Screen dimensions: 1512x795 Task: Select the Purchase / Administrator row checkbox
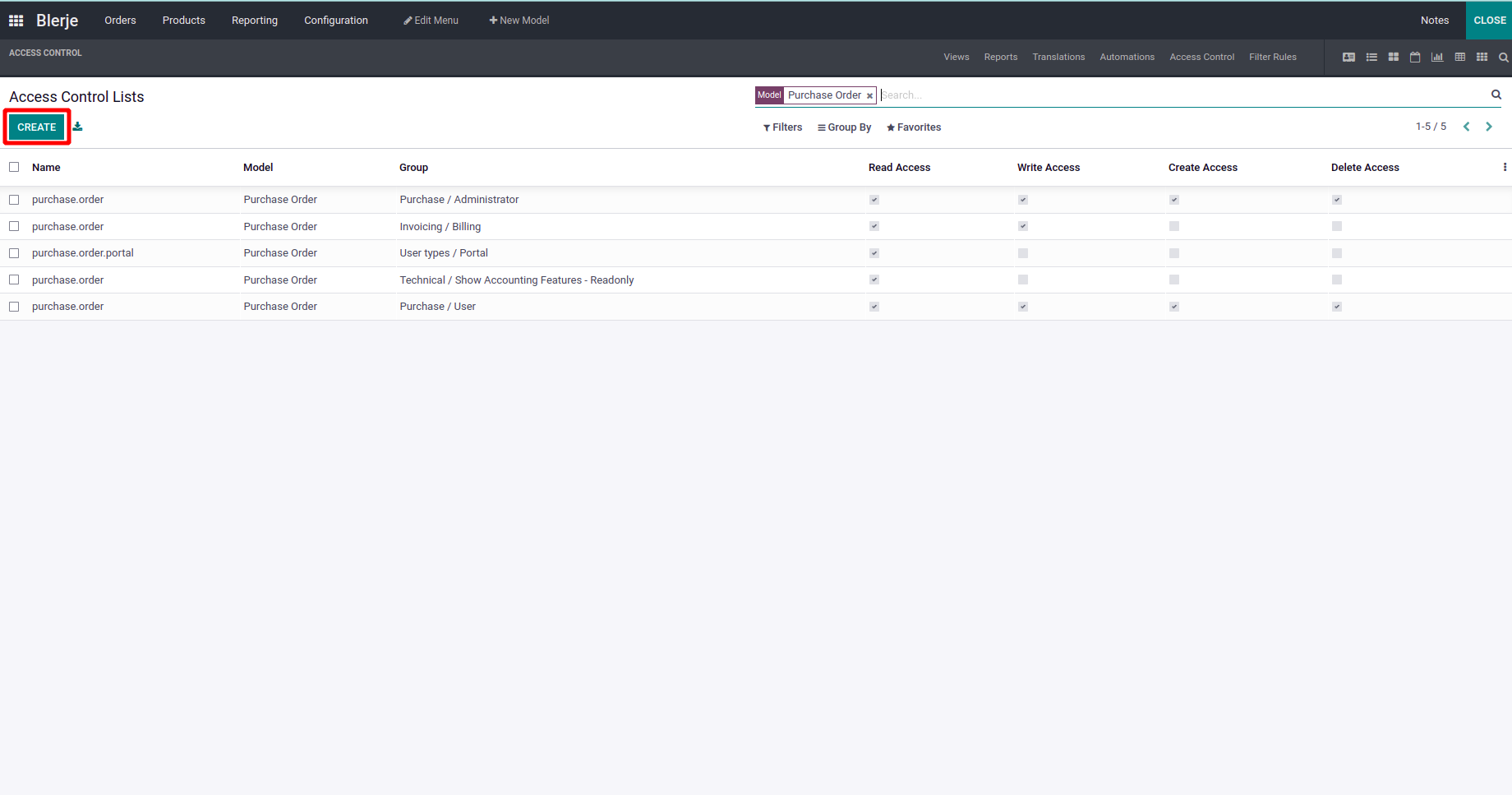coord(14,200)
